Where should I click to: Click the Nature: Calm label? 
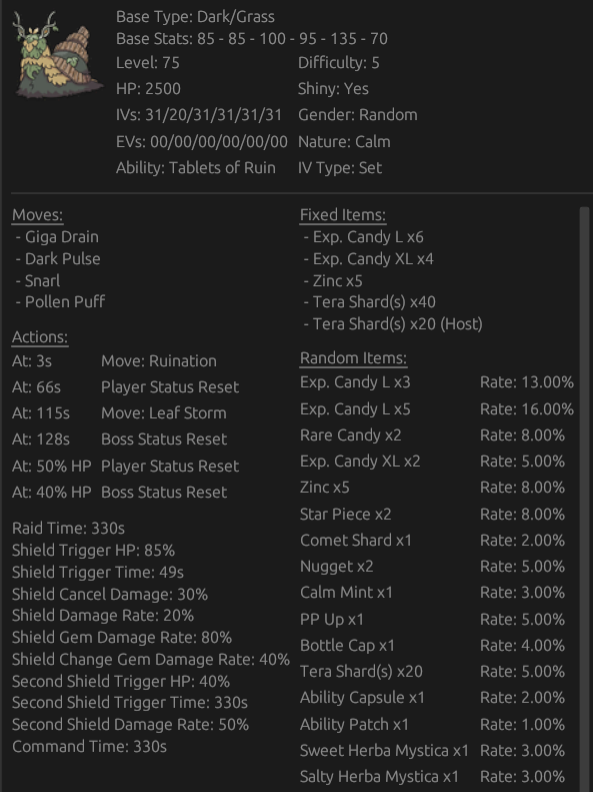click(344, 142)
